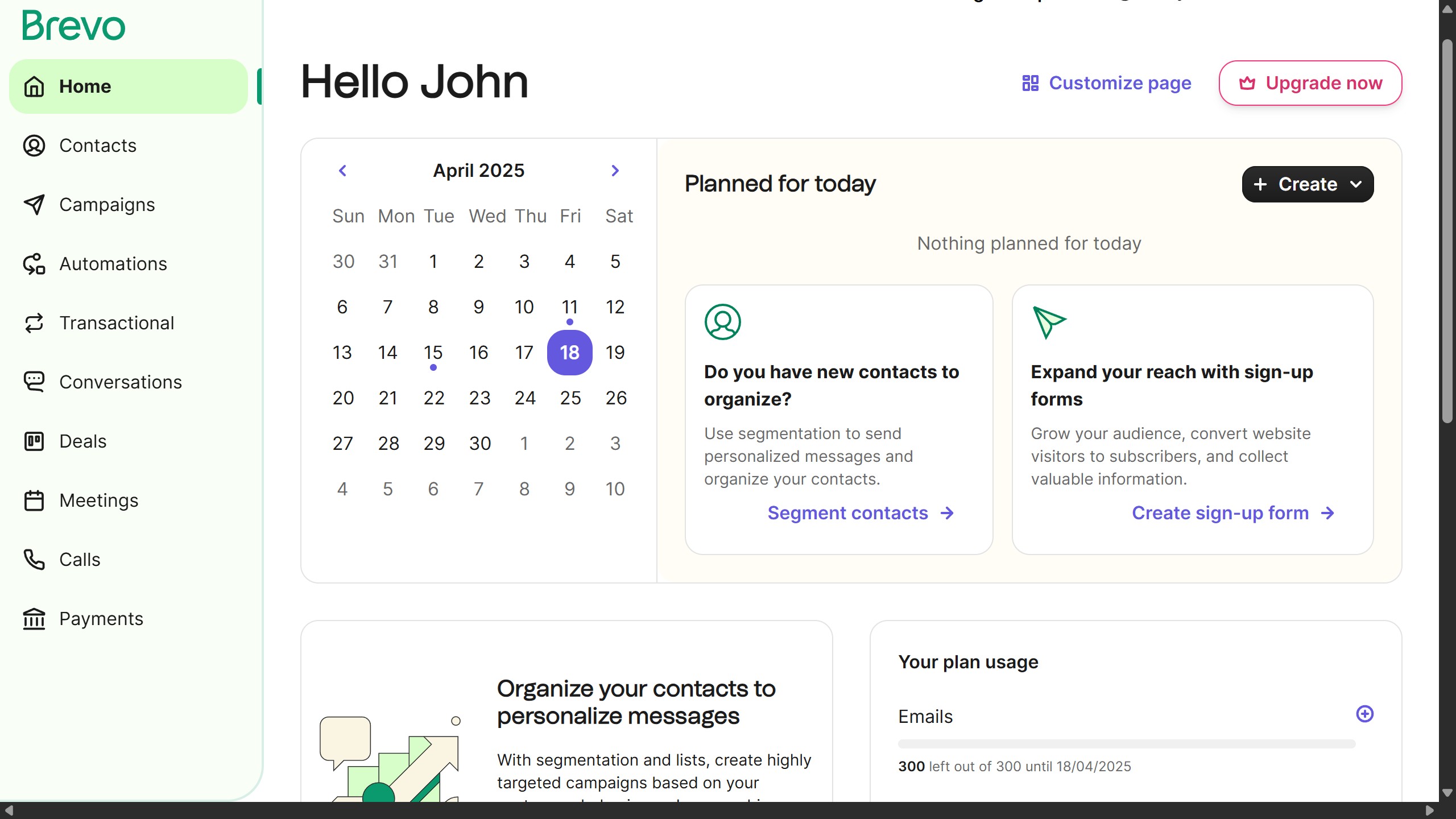Click the Payments bank icon
Screen dimensions: 1456x819
click(x=34, y=619)
